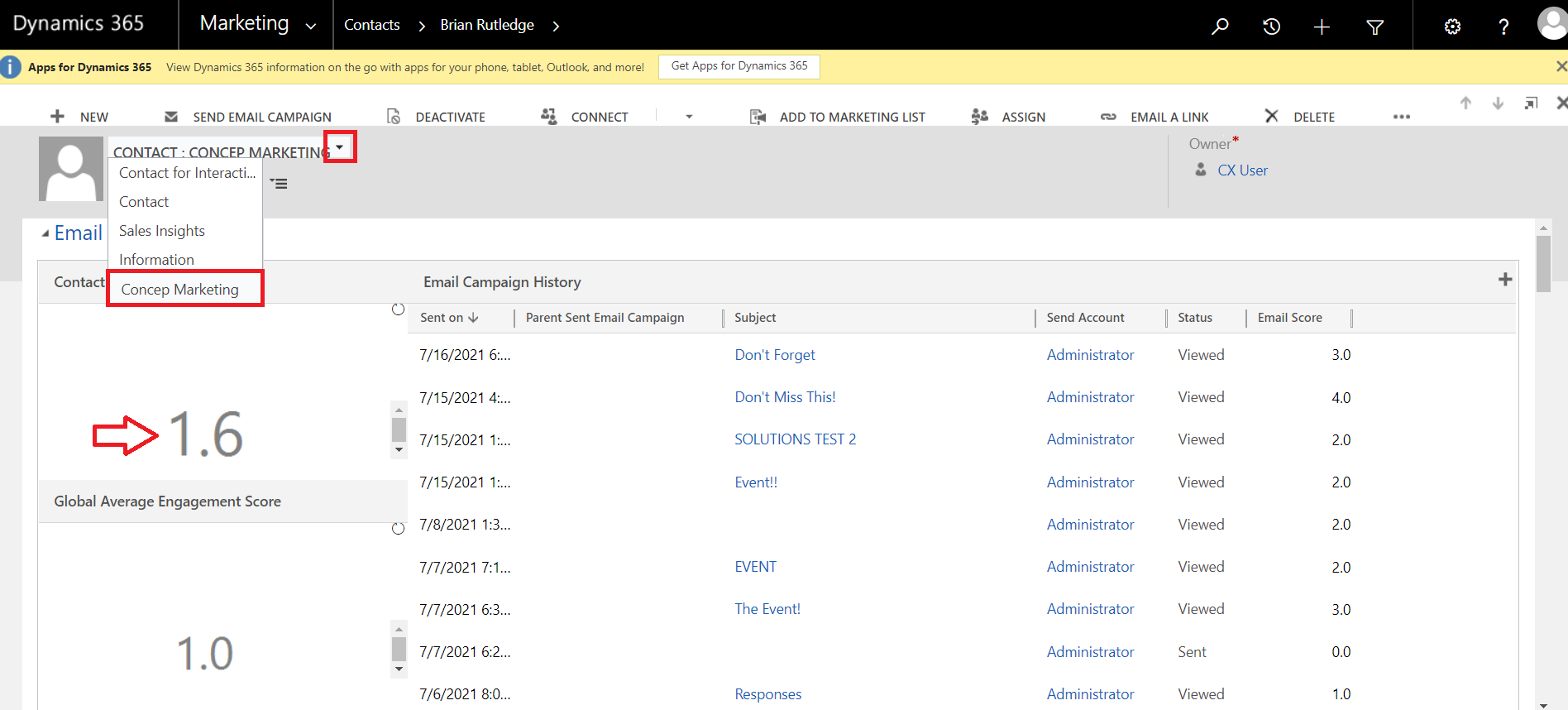Expand chevron after Brian Rutledge
1568x710 pixels.
pyautogui.click(x=556, y=26)
